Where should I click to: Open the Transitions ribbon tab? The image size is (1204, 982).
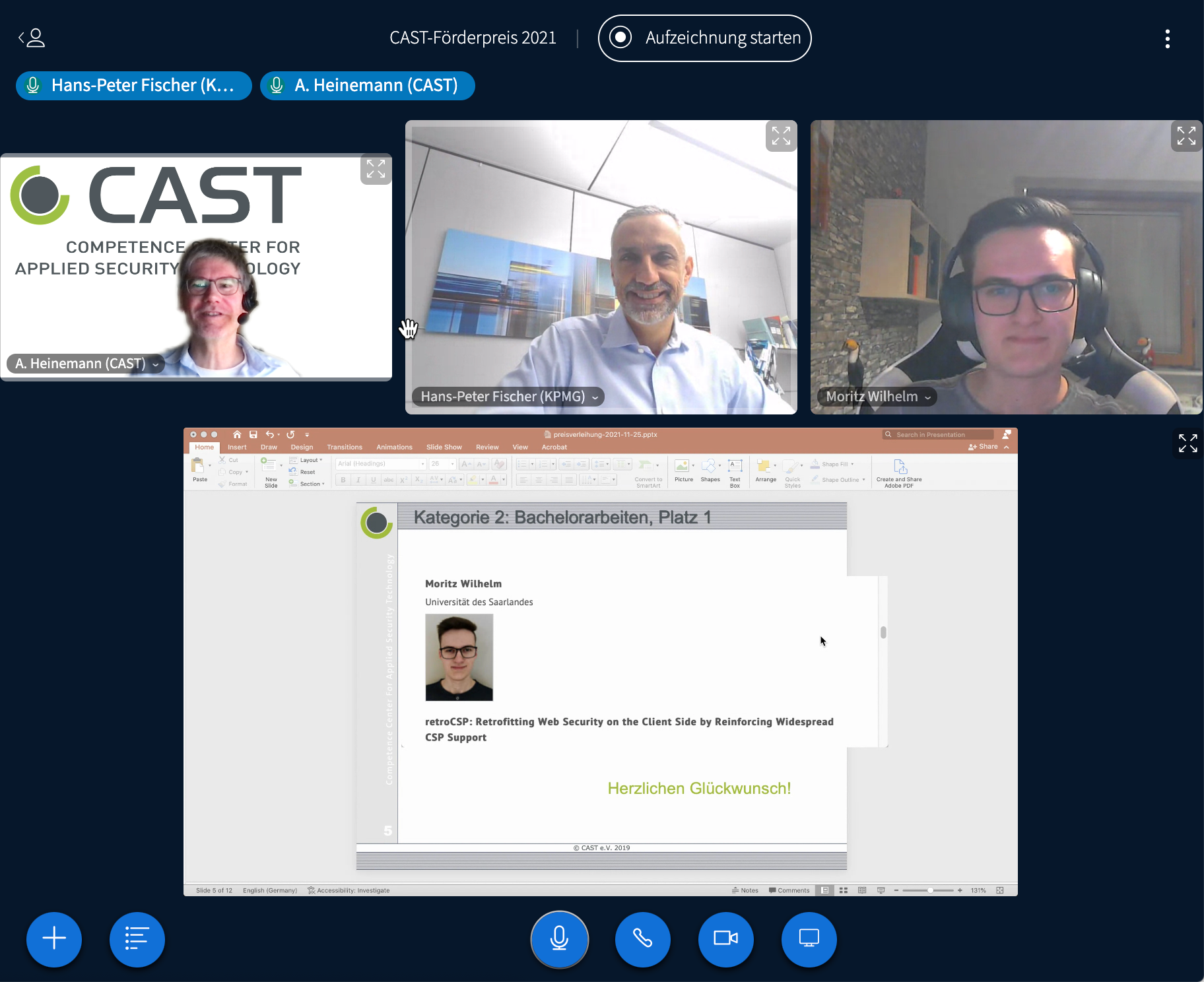tap(345, 447)
